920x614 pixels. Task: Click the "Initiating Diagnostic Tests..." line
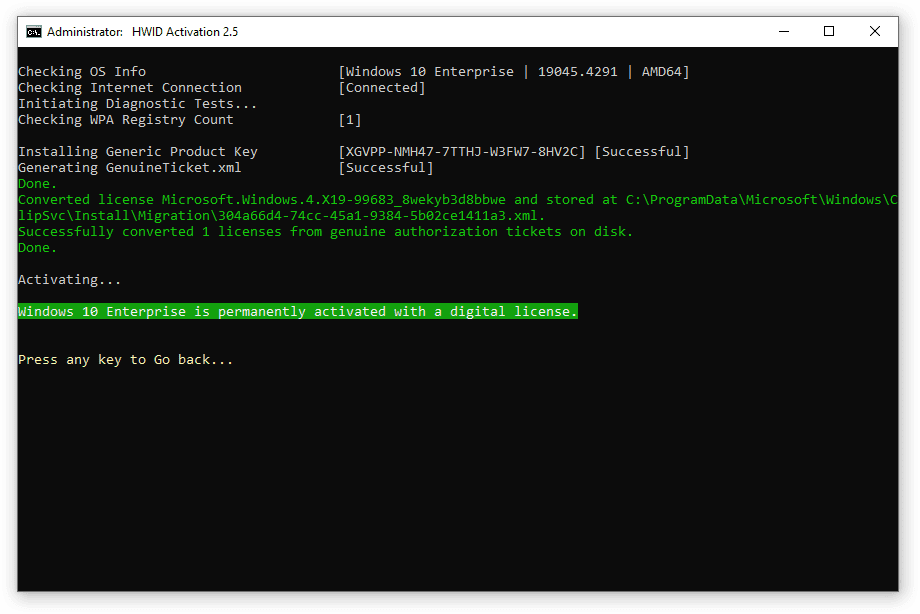tap(137, 104)
